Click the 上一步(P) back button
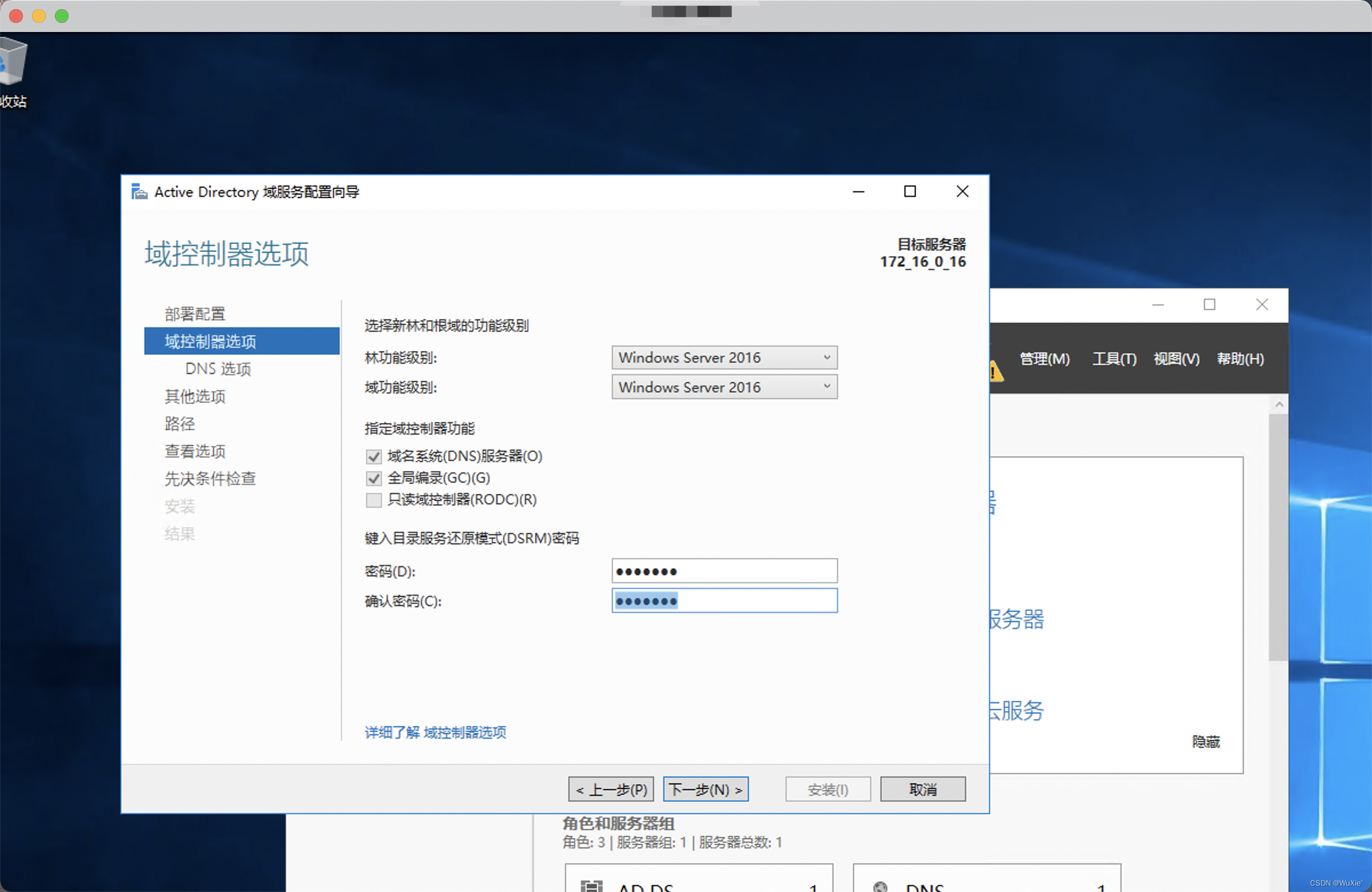This screenshot has height=892, width=1372. 611,789
